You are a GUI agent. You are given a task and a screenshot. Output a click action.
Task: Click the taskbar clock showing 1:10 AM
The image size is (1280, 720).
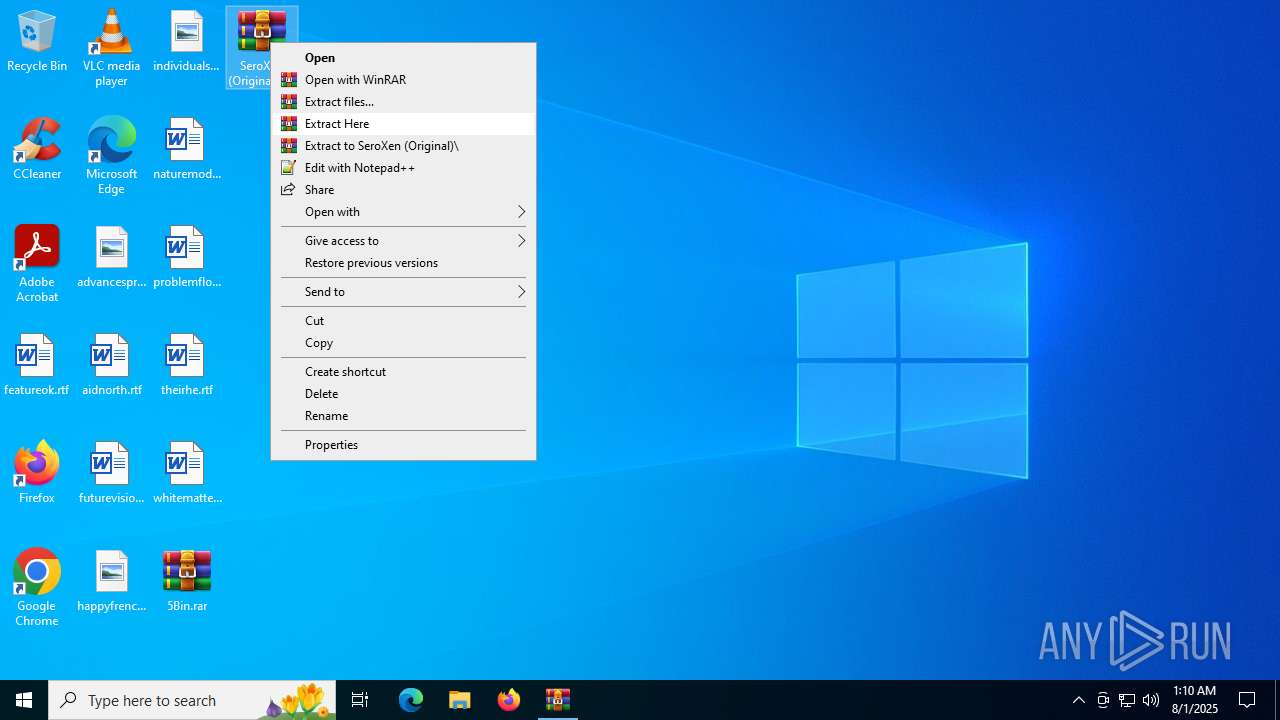click(1195, 700)
